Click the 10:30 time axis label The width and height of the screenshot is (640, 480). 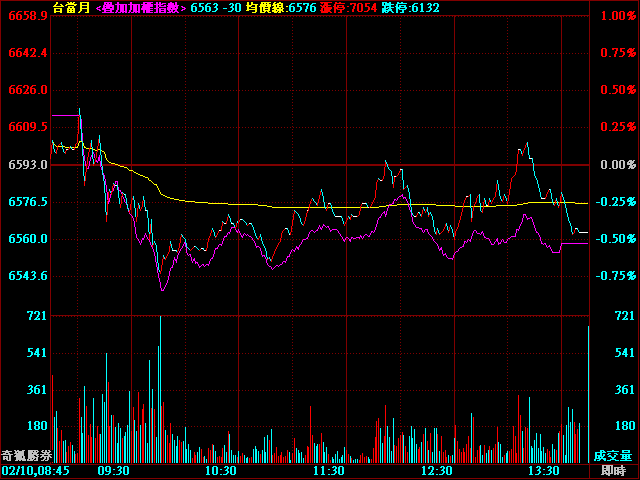(221, 471)
